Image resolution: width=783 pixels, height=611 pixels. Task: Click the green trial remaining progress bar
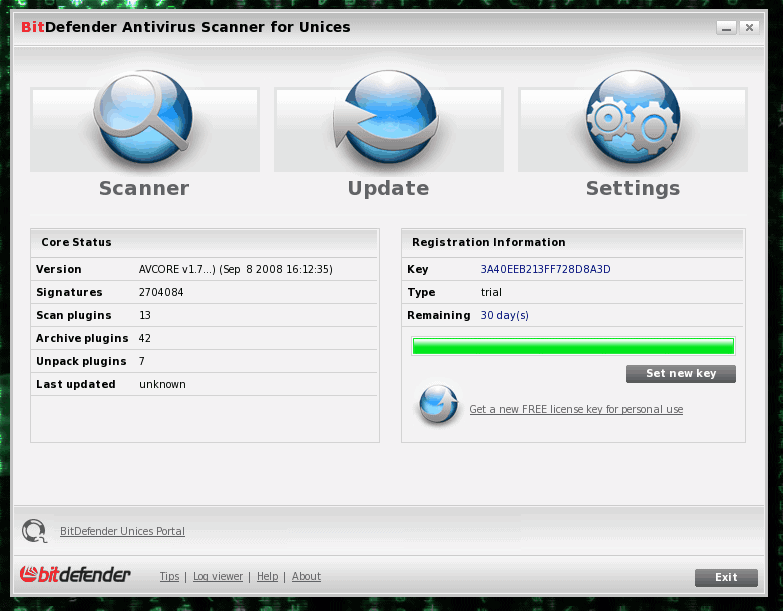(573, 346)
